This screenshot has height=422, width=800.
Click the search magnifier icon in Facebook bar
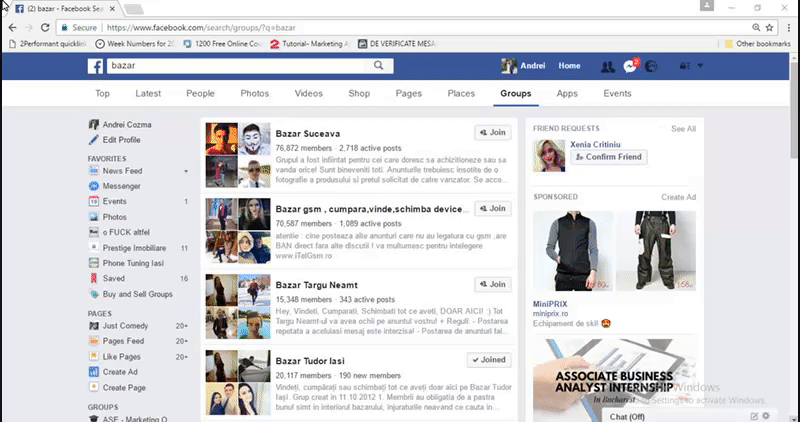(x=380, y=66)
